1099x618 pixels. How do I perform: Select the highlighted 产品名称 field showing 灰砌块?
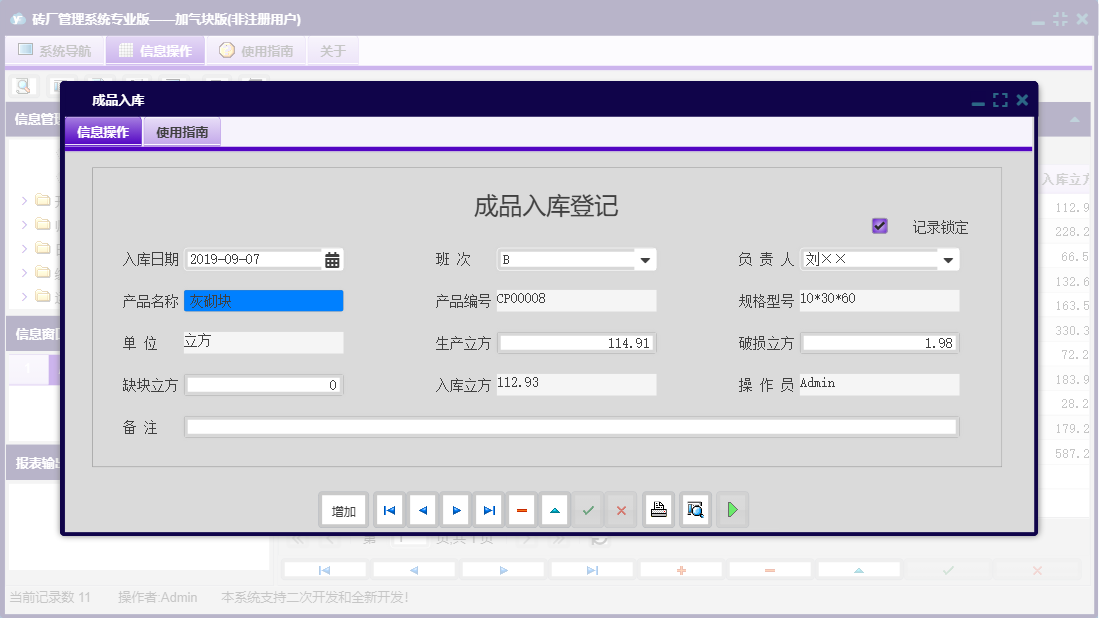(x=263, y=300)
